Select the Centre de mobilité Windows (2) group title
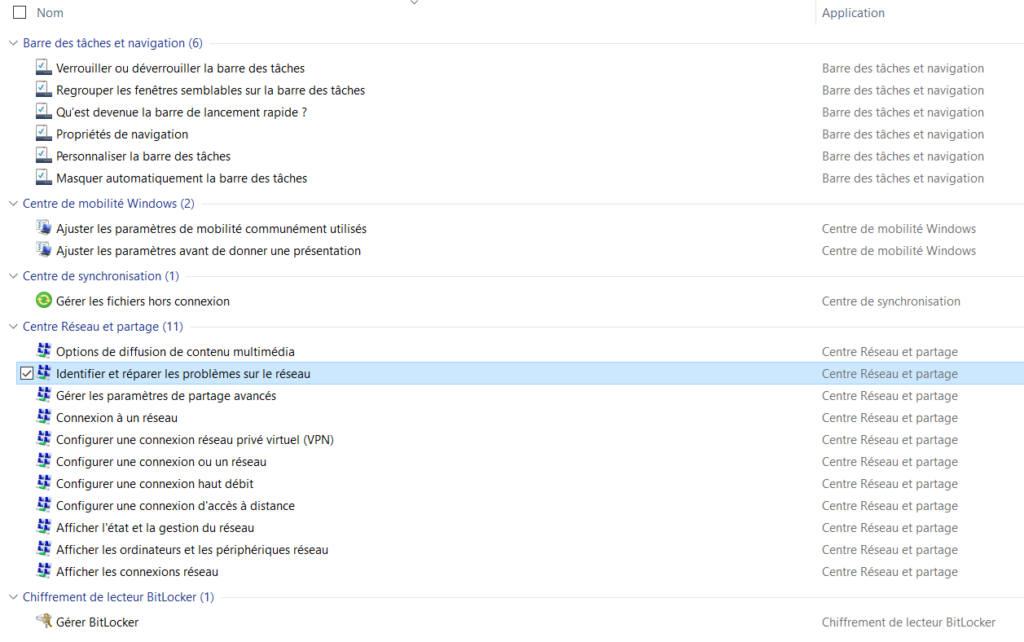Screen dimensions: 1024x642 tap(108, 204)
